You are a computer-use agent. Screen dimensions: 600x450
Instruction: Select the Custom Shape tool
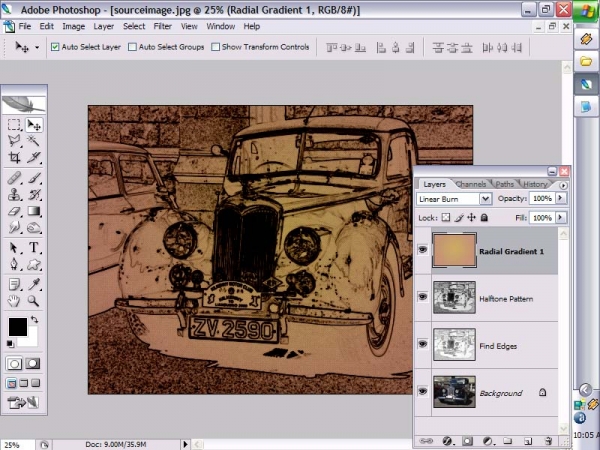pyautogui.click(x=34, y=264)
